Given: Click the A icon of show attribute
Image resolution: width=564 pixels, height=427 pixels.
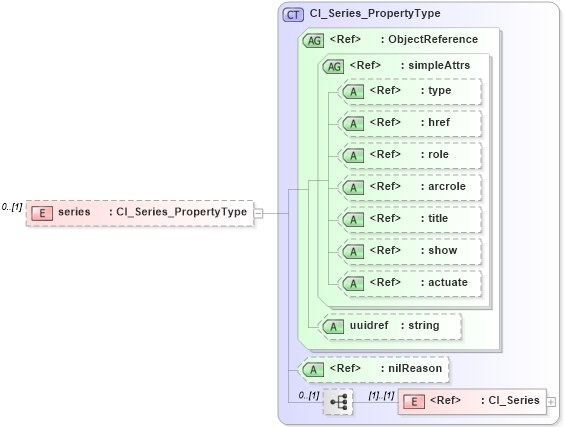Looking at the screenshot, I should 353,252.
